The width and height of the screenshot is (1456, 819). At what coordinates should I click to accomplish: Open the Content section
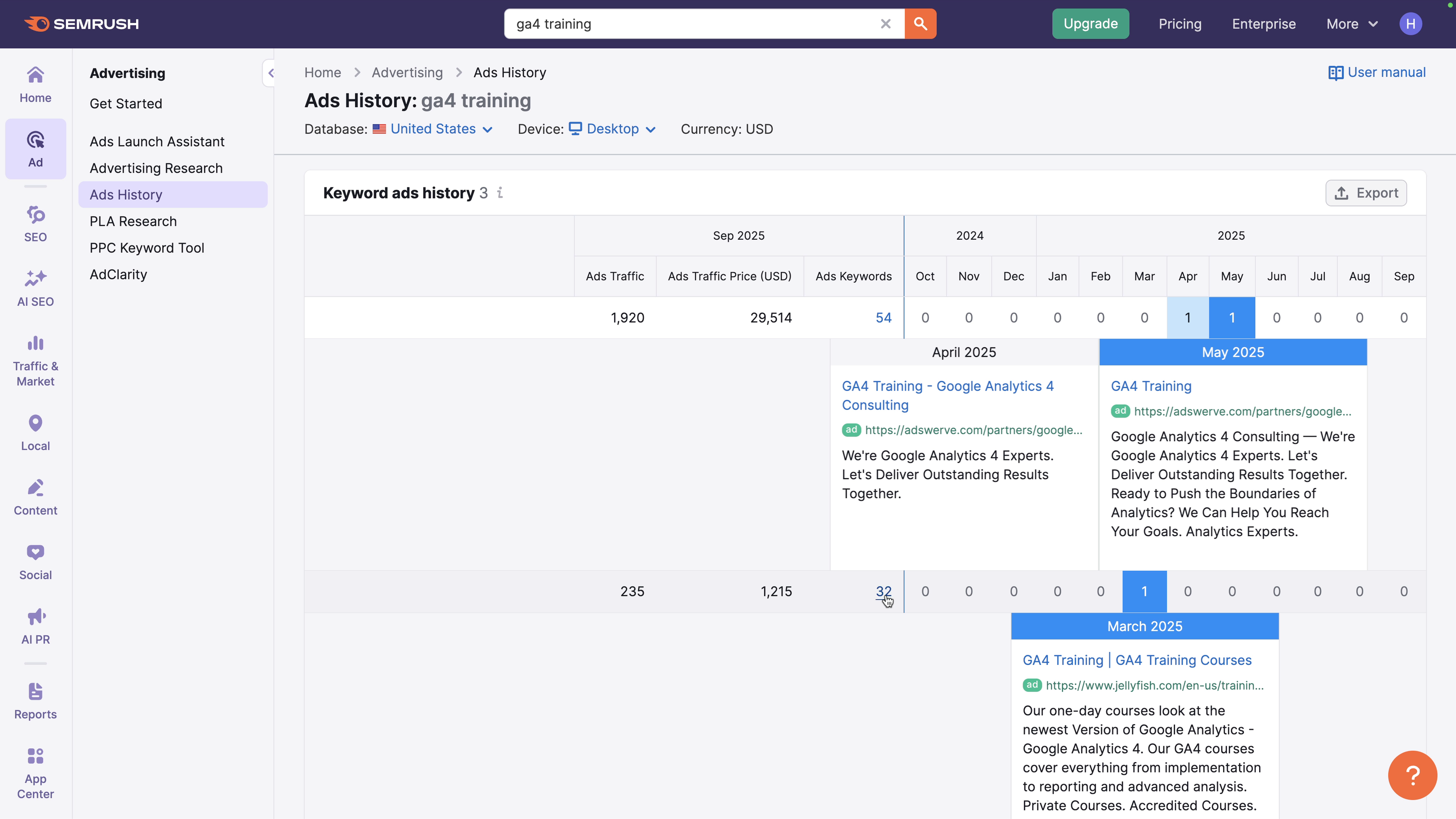pyautogui.click(x=35, y=497)
